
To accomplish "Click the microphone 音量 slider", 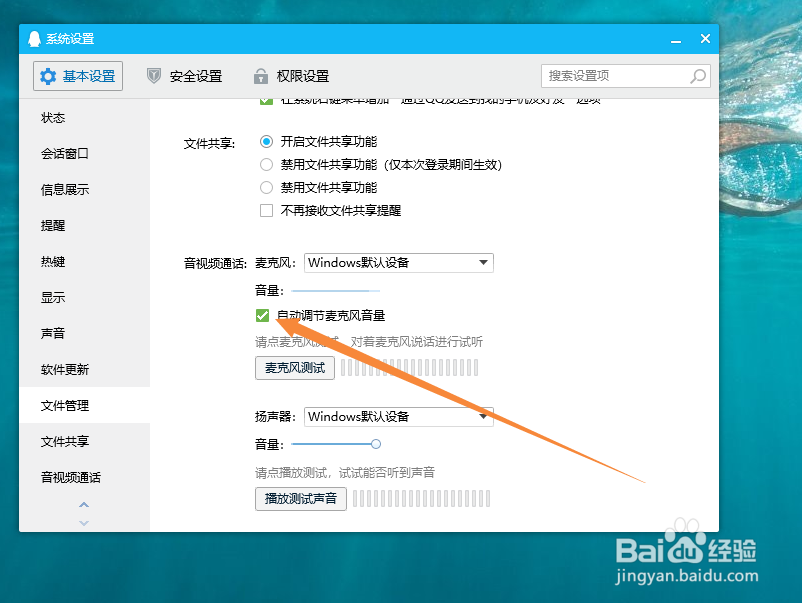I will click(336, 291).
